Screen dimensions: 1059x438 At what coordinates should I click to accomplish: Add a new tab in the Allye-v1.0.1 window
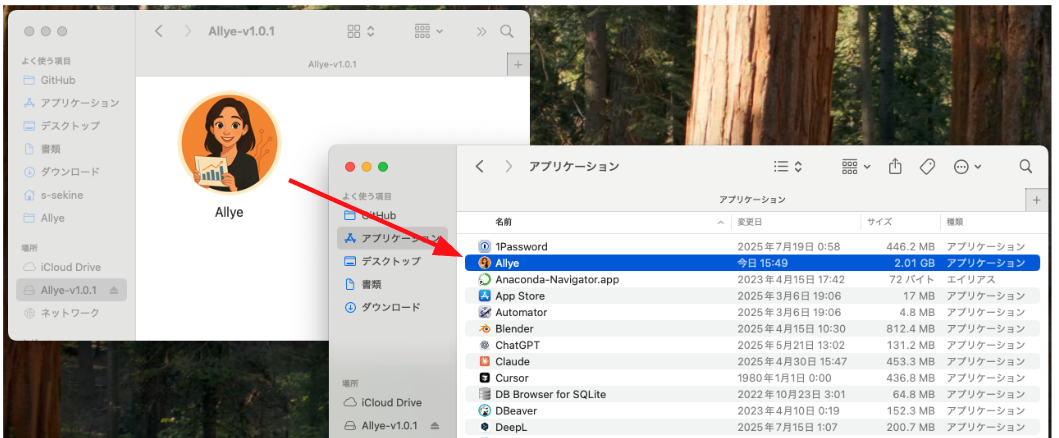(518, 65)
